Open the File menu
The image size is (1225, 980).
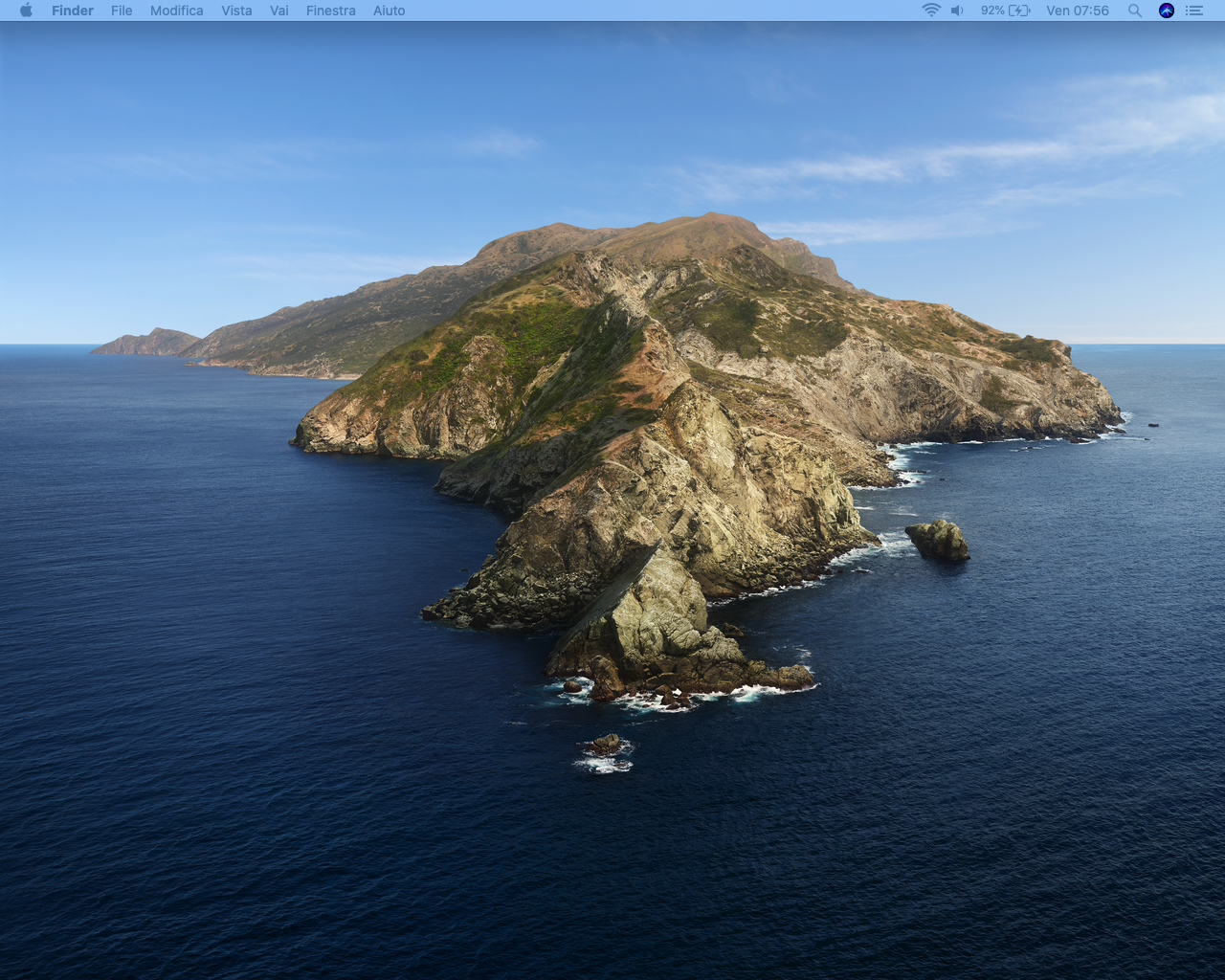coord(122,11)
